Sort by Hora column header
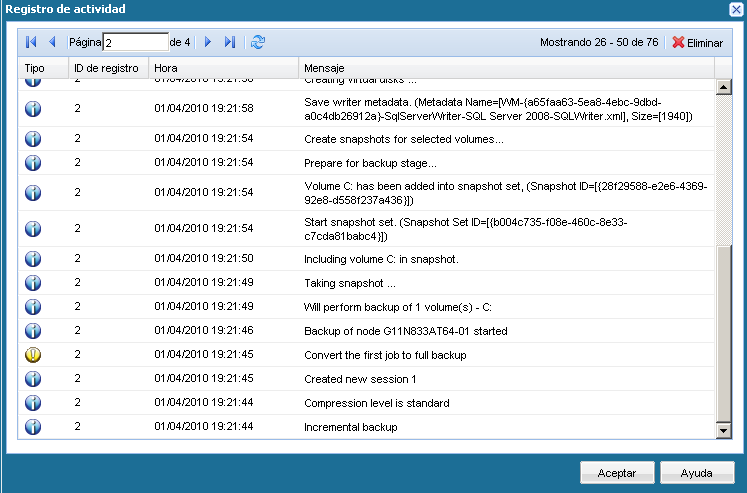The image size is (747, 493). coord(223,68)
